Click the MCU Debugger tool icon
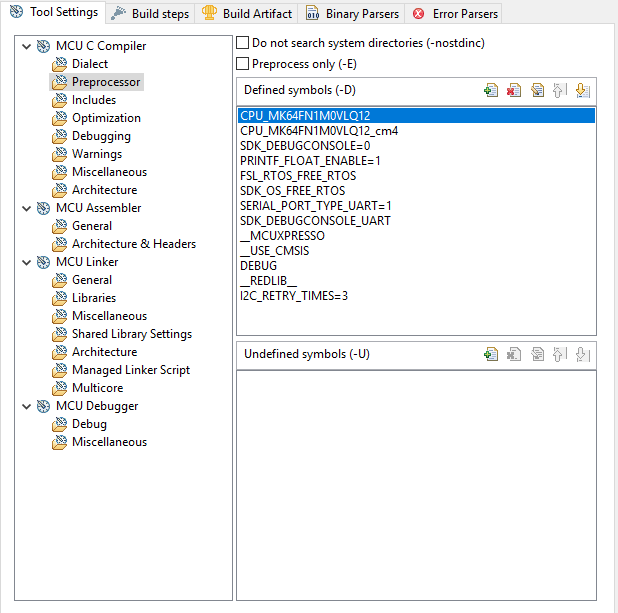 43,406
